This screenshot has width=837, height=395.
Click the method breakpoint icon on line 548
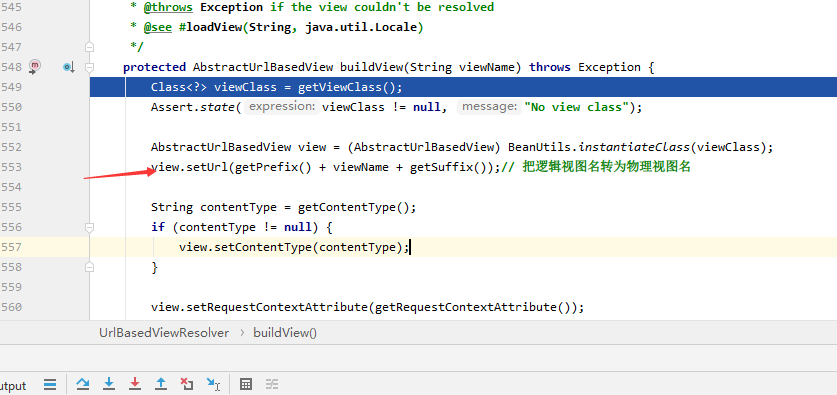(35, 67)
